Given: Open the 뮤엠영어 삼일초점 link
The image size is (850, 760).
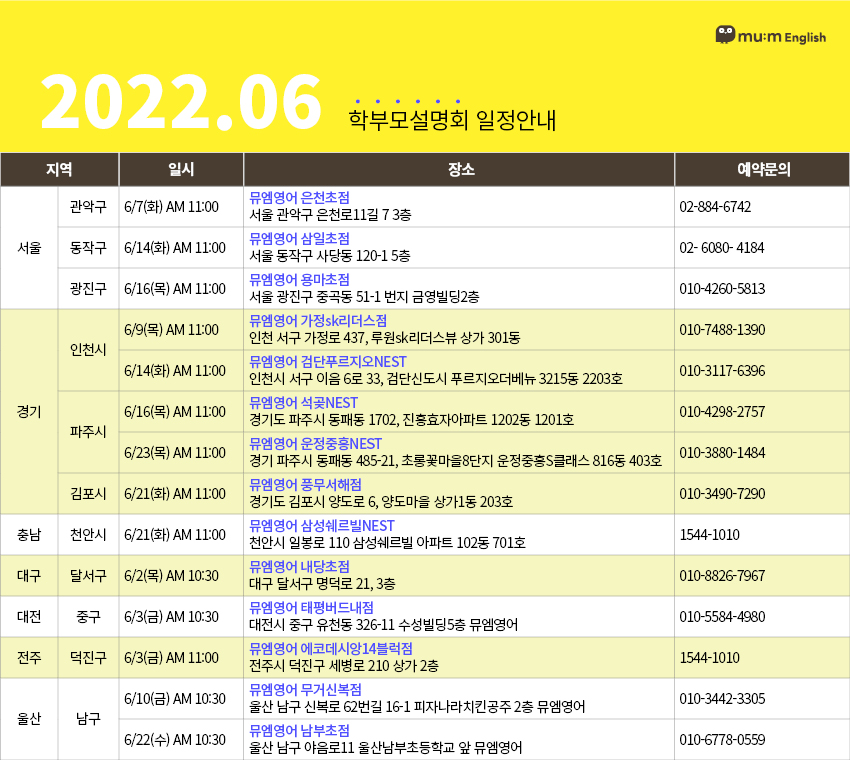Looking at the screenshot, I should click(x=299, y=239).
